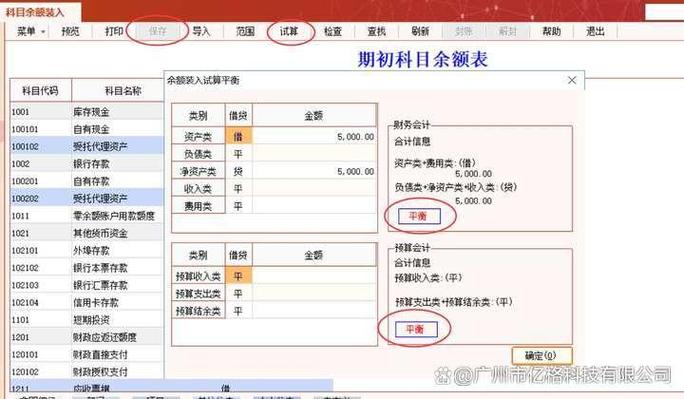Select the 负债类 row label

click(198, 154)
